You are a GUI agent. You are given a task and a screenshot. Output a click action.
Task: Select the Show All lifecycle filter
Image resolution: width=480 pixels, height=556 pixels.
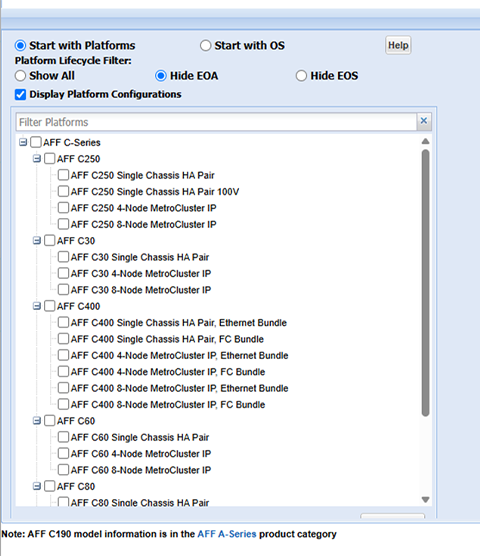20,76
